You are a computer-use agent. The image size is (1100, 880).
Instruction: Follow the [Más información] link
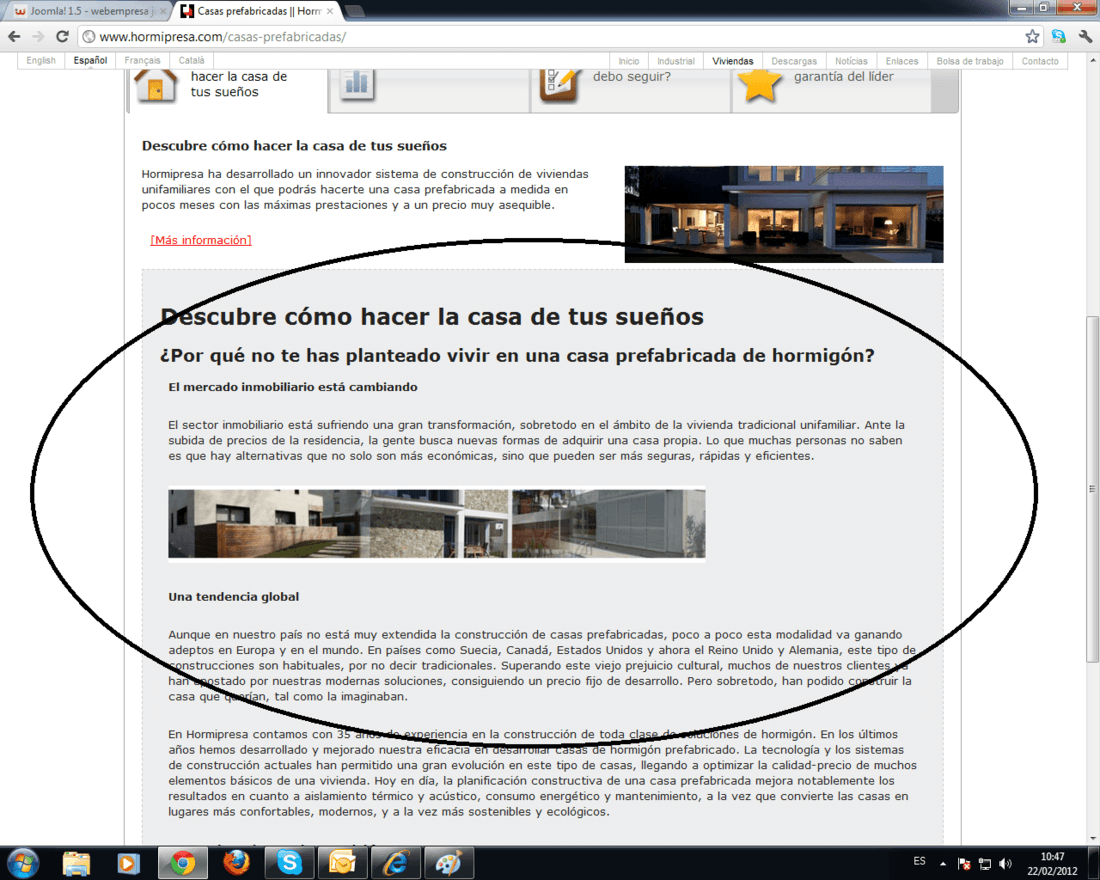pyautogui.click(x=201, y=240)
